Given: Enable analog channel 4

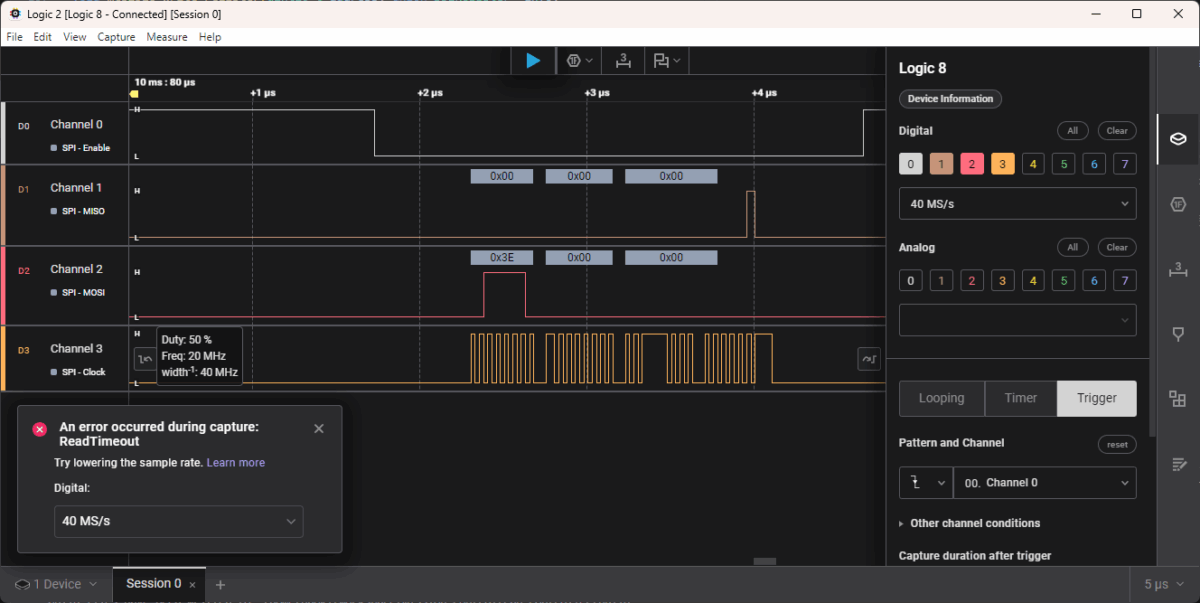Looking at the screenshot, I should pos(1033,281).
